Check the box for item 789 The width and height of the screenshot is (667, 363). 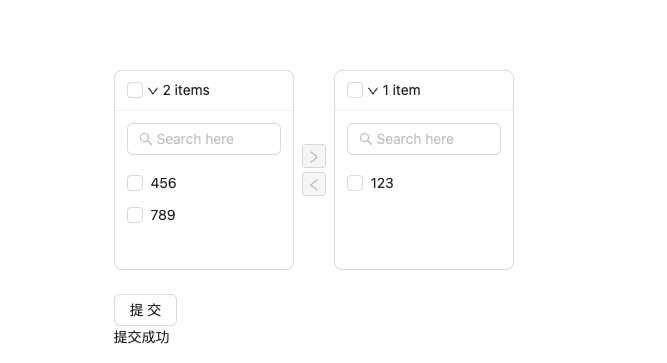[x=135, y=215]
